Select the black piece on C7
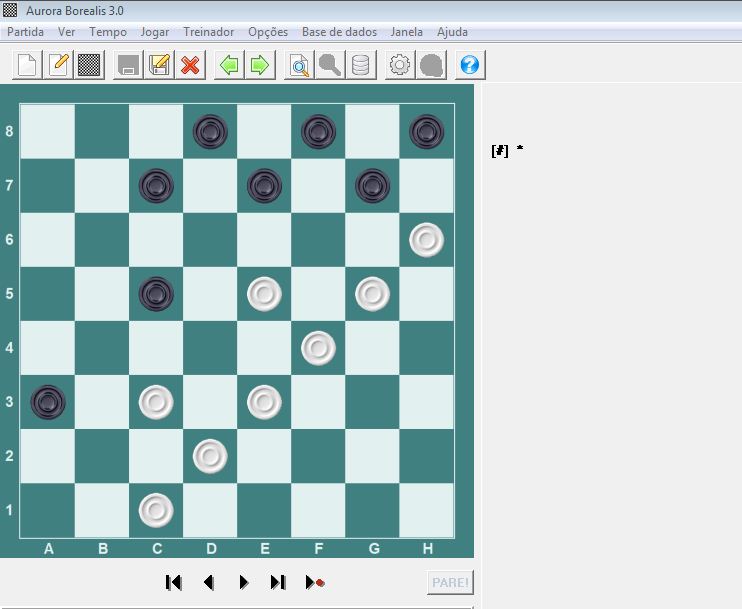The image size is (742, 609). [156, 185]
